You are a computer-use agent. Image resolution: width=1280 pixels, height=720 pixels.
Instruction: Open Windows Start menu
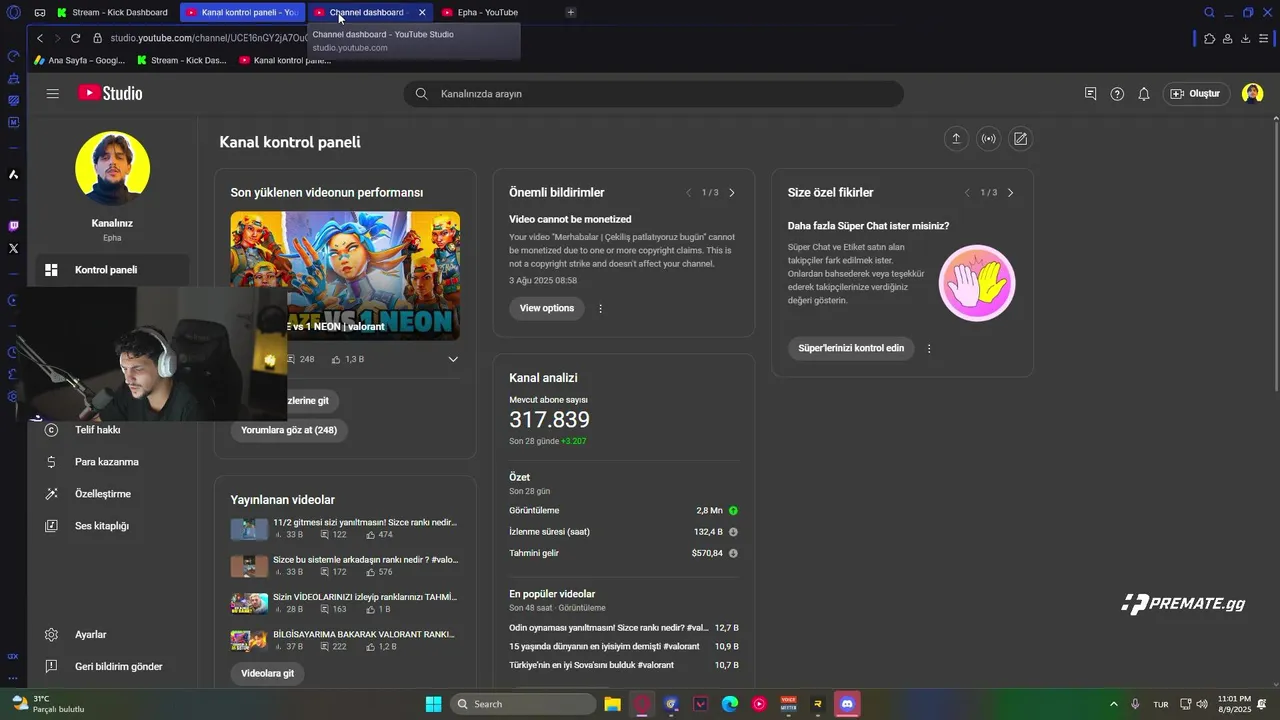(x=433, y=704)
